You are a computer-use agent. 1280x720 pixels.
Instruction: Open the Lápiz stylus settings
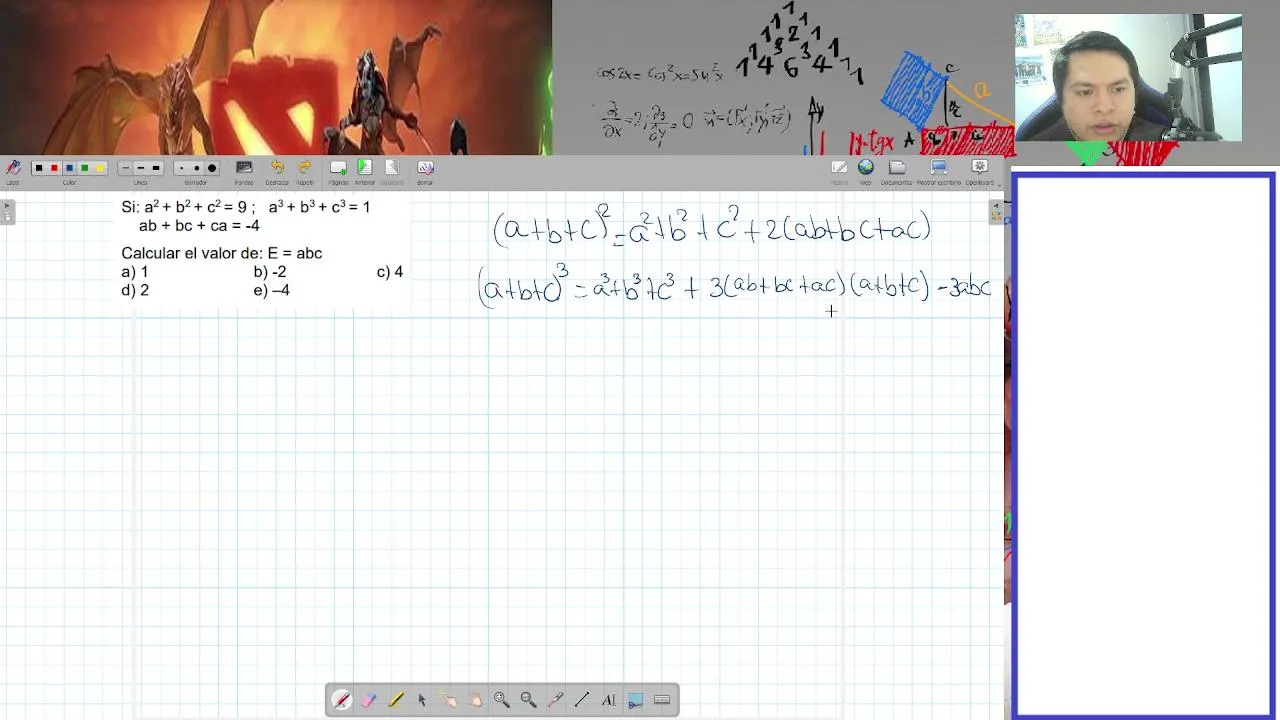pos(12,168)
